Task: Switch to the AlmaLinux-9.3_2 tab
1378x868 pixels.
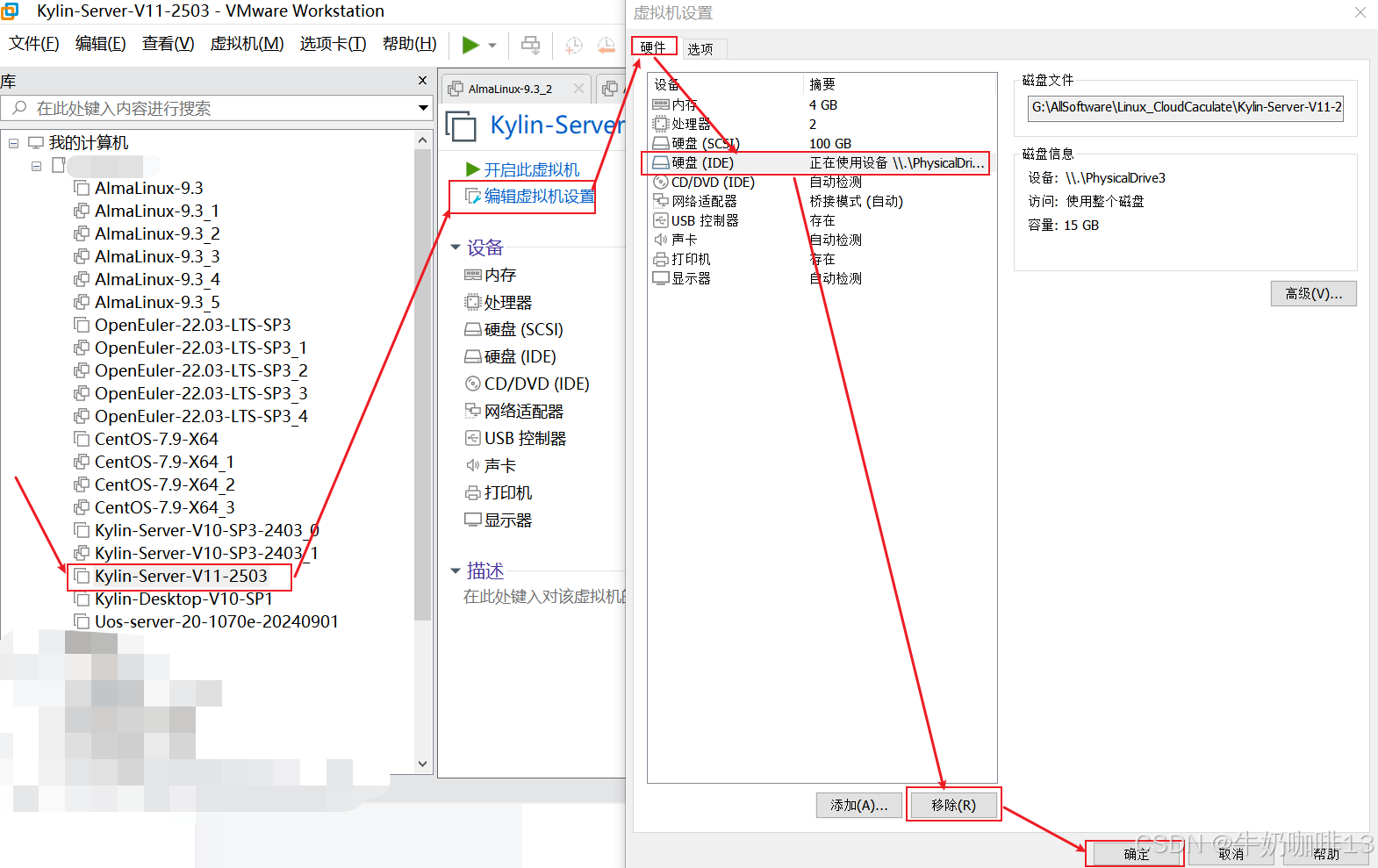Action: [509, 89]
